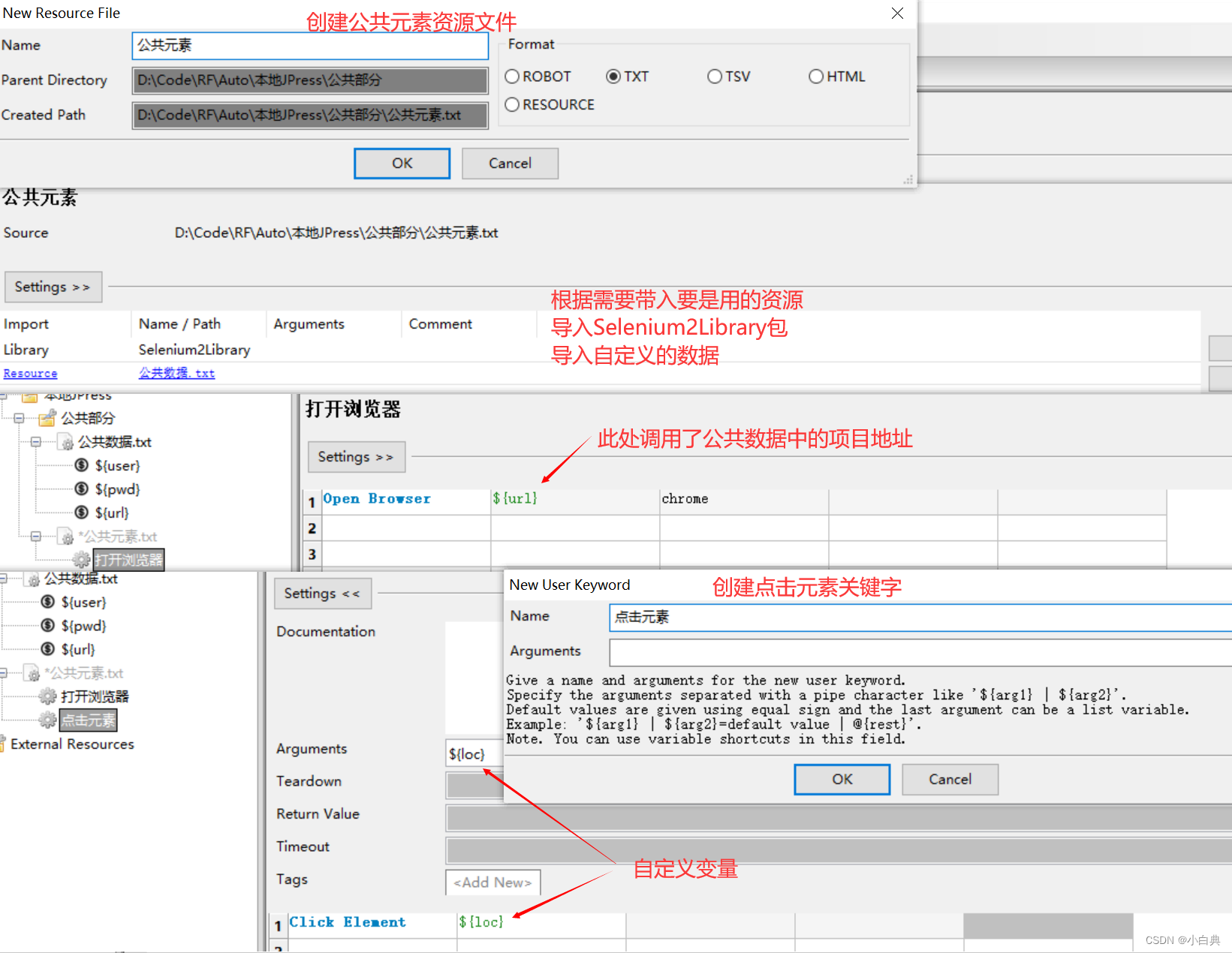Screen dimensions: 1232x953
Task: Open the Resource link in Import table
Action: click(30, 374)
